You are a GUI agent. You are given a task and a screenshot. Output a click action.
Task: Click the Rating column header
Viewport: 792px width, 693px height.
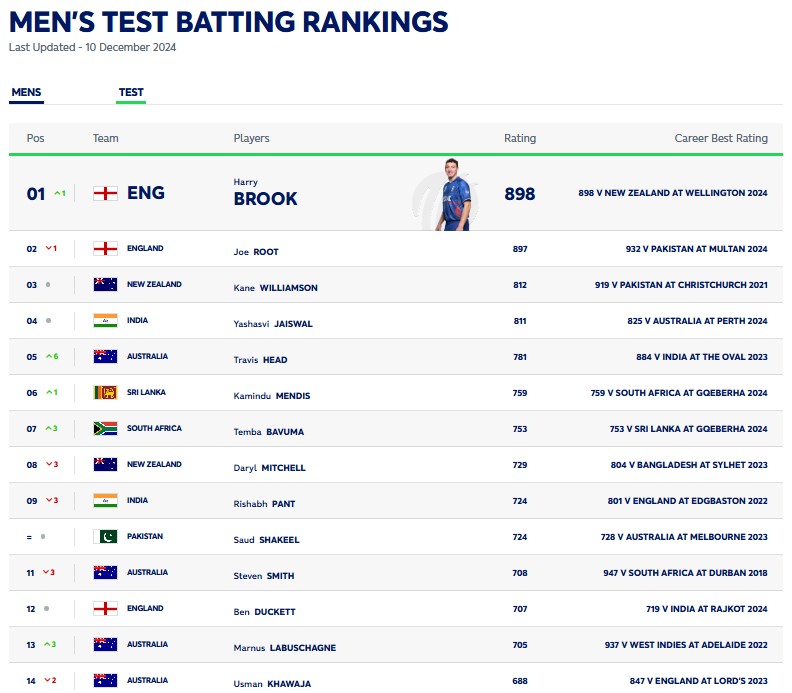520,139
